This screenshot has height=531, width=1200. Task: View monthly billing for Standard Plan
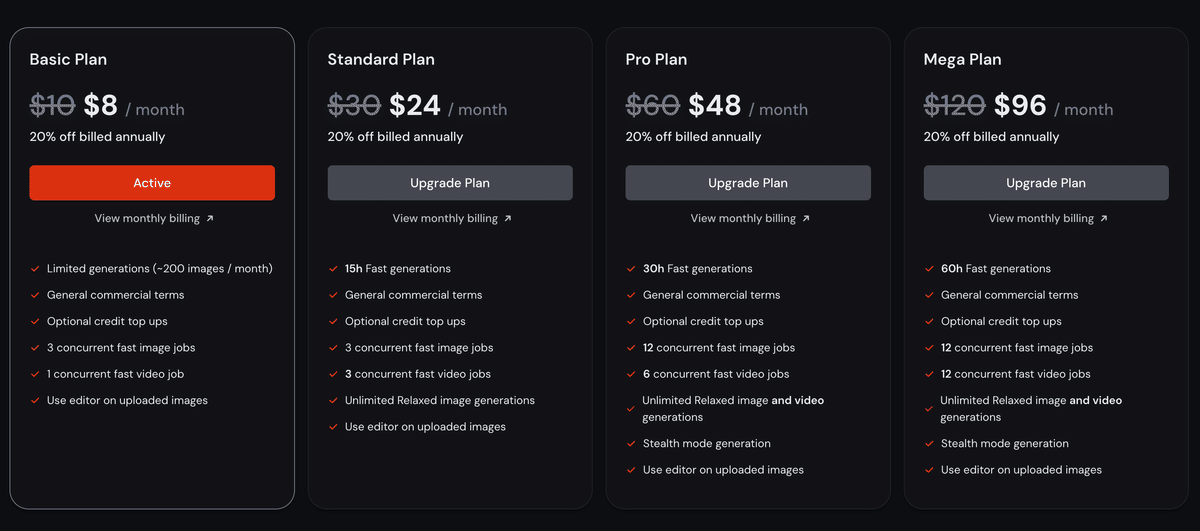445,218
